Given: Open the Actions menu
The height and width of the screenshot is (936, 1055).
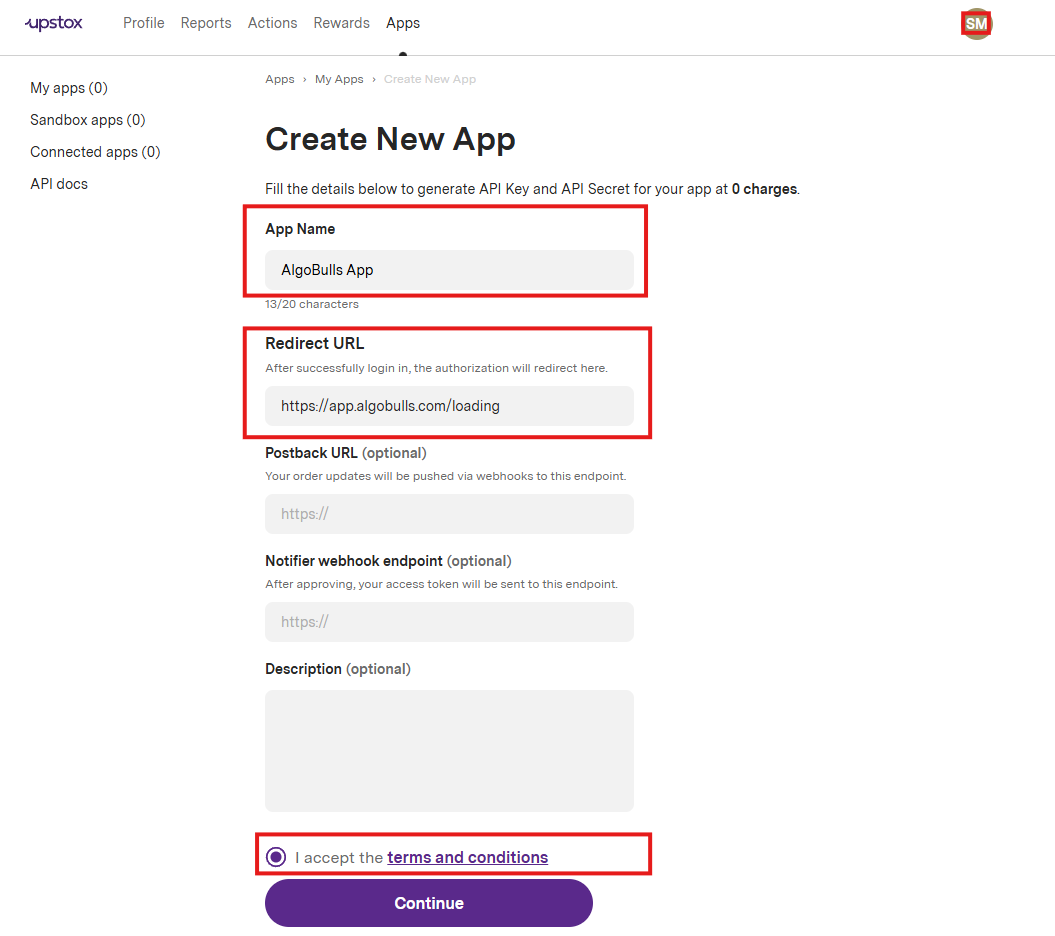Looking at the screenshot, I should (x=272, y=23).
